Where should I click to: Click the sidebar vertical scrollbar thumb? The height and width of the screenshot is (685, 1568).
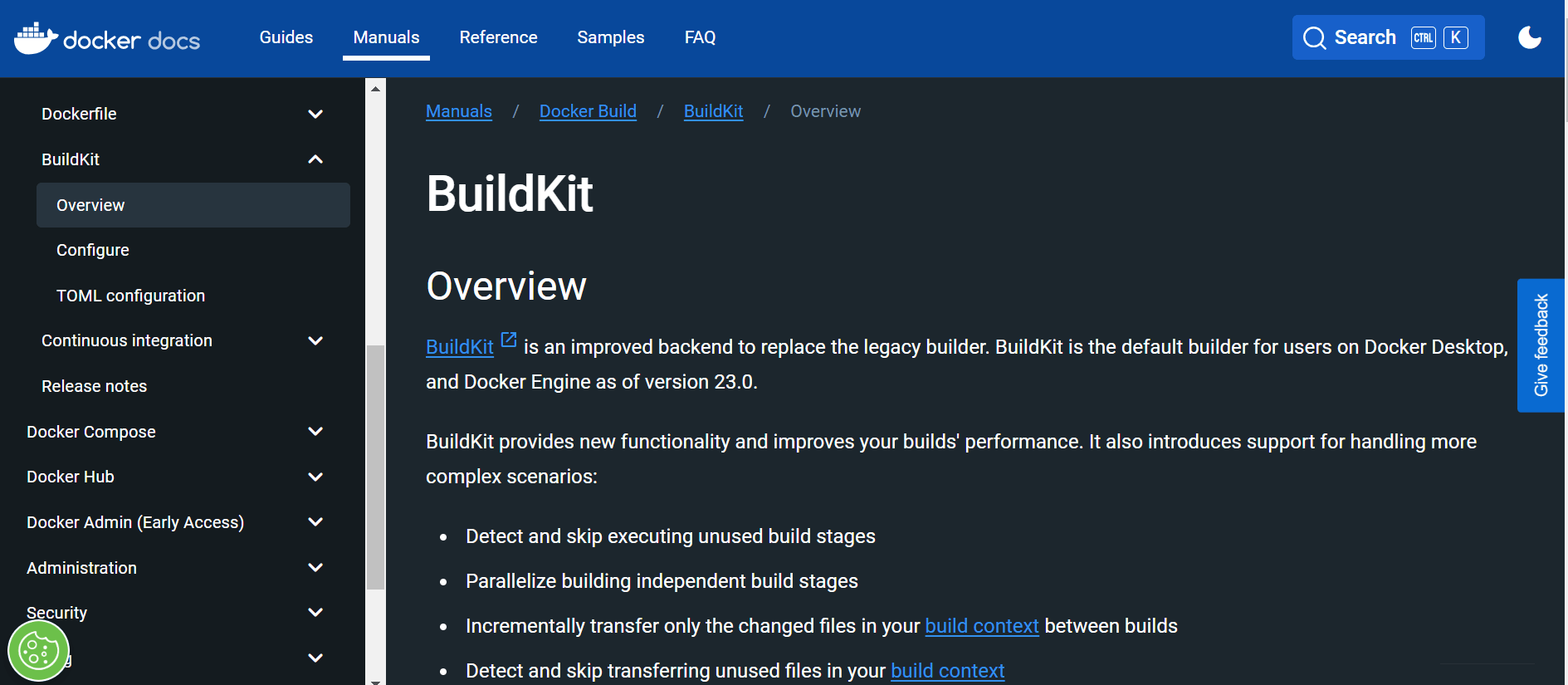375,467
